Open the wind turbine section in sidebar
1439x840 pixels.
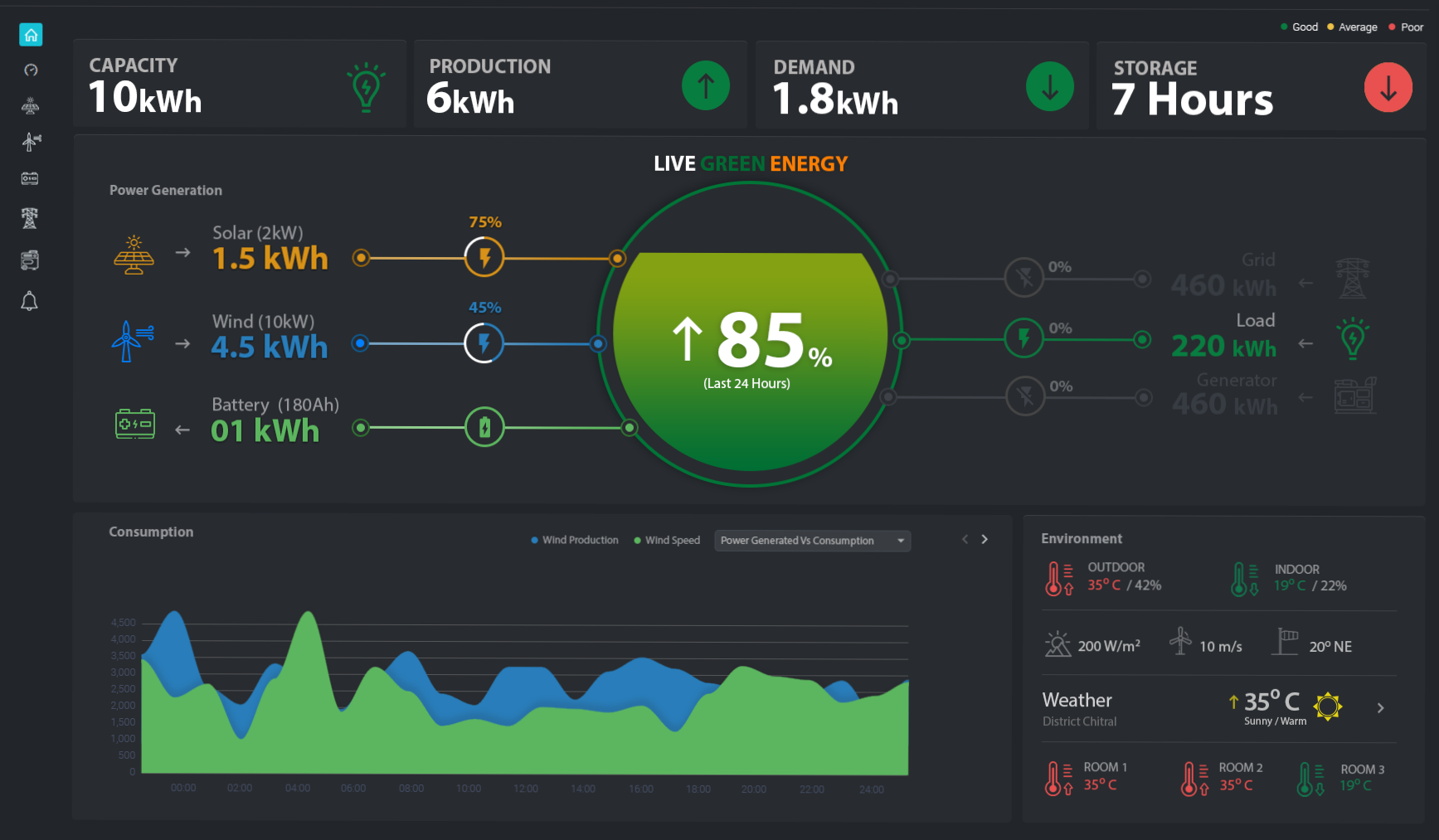31,142
